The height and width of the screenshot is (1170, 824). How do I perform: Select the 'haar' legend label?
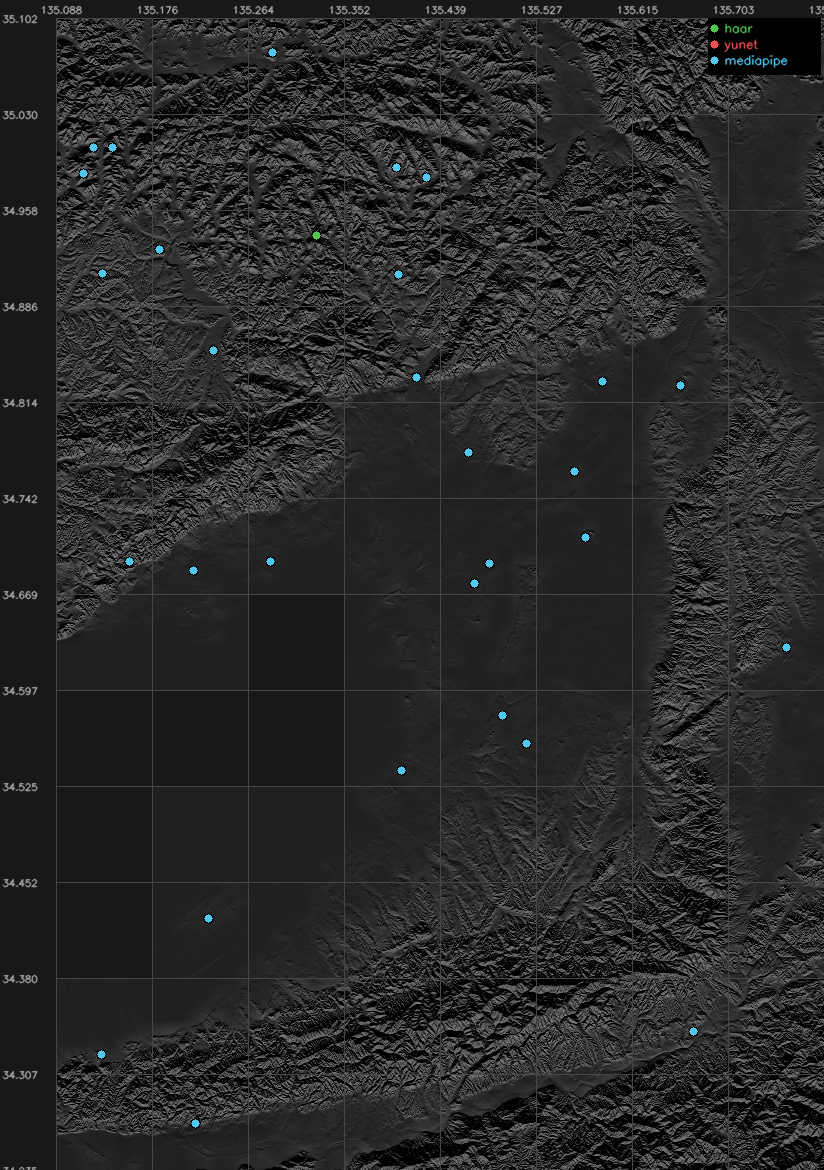click(738, 28)
